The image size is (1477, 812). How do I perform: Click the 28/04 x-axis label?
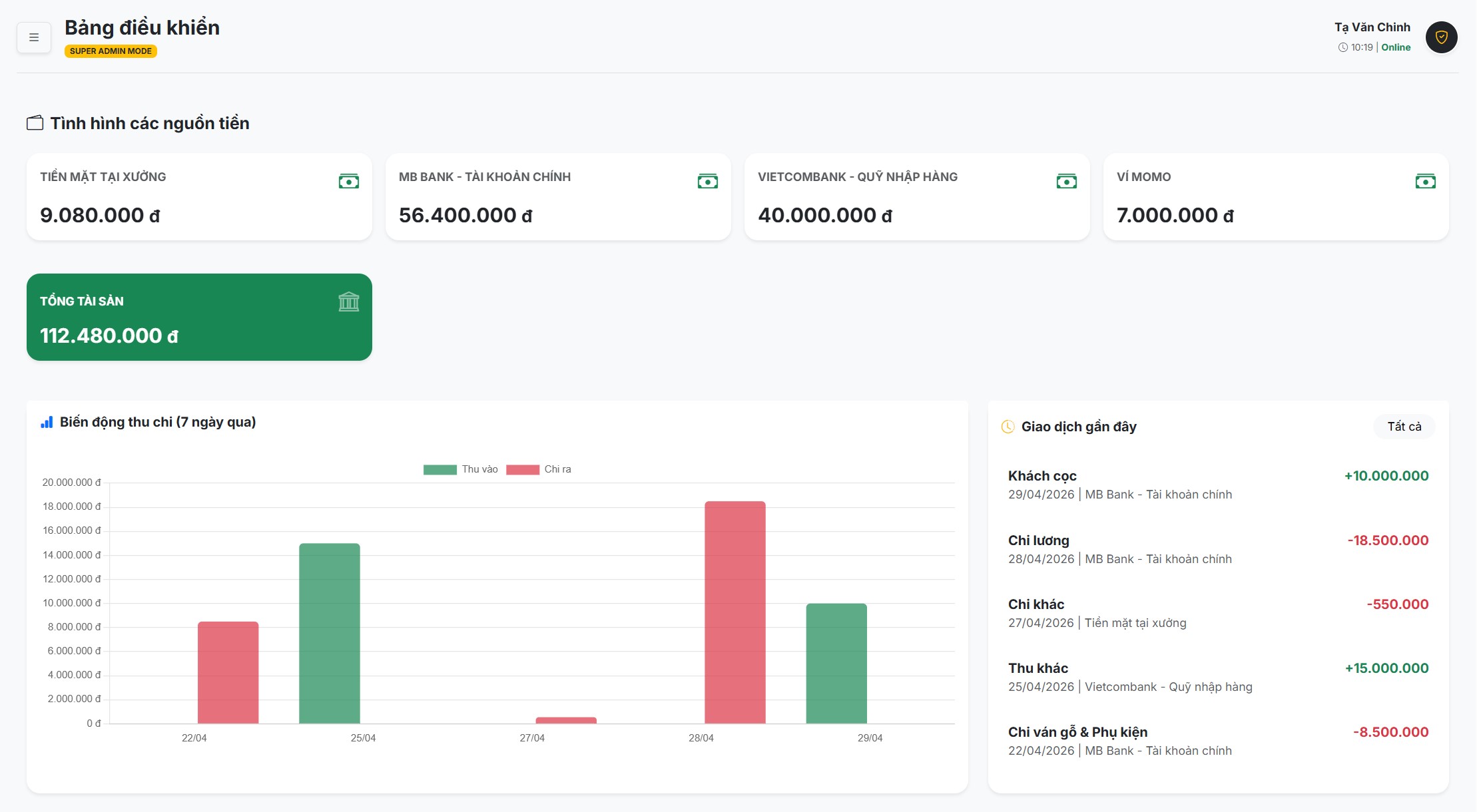[701, 738]
